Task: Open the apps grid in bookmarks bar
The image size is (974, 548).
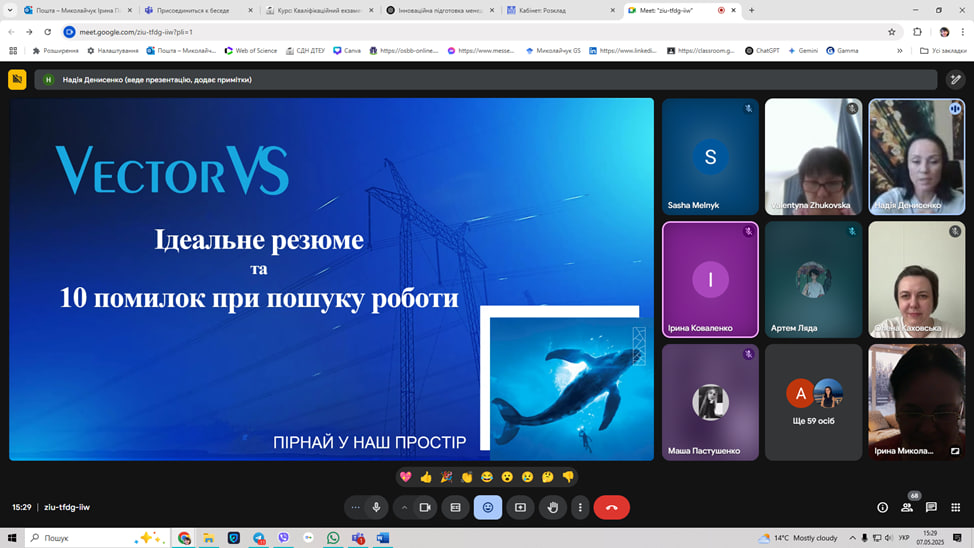Action: coord(13,51)
